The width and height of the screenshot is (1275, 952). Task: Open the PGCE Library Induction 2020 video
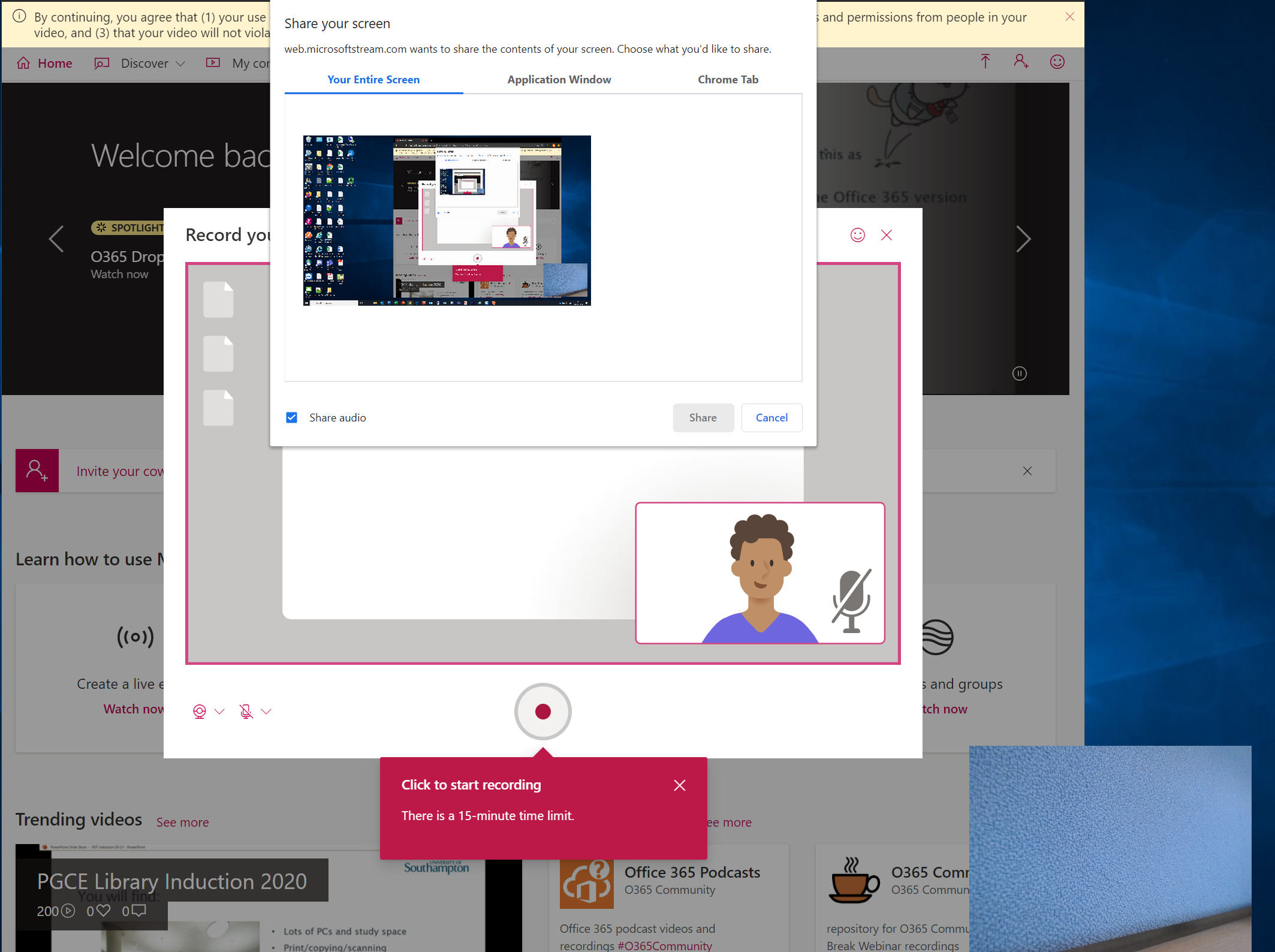[x=172, y=881]
